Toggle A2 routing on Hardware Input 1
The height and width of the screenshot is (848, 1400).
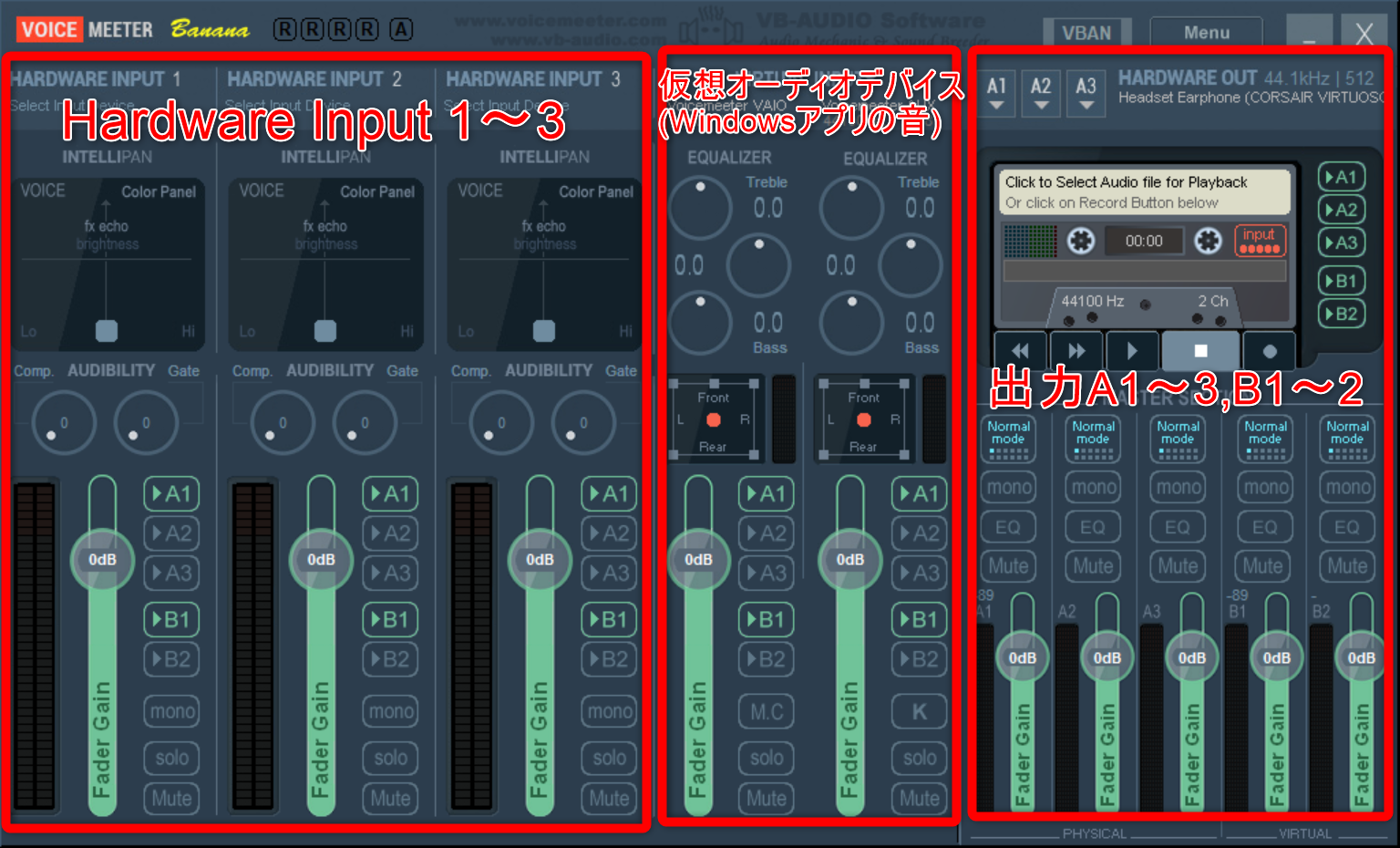coord(171,533)
